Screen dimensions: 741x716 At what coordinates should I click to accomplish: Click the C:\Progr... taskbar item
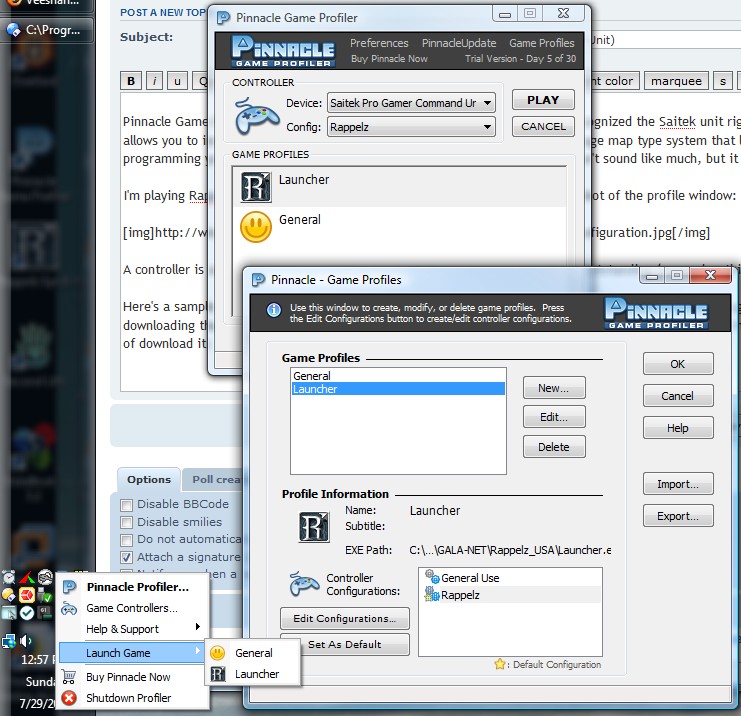pos(47,30)
